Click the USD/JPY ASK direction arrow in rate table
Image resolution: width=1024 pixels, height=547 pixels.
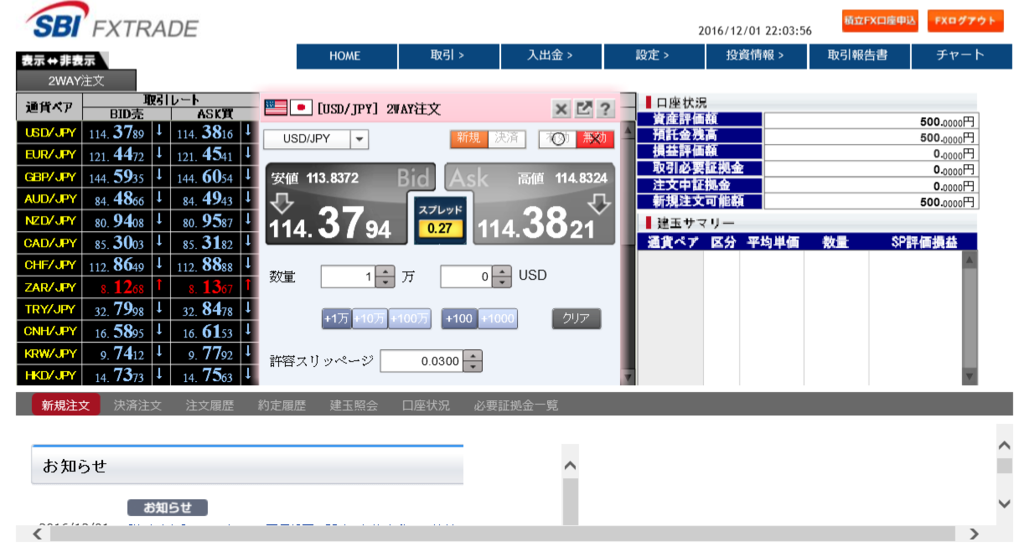(x=248, y=131)
